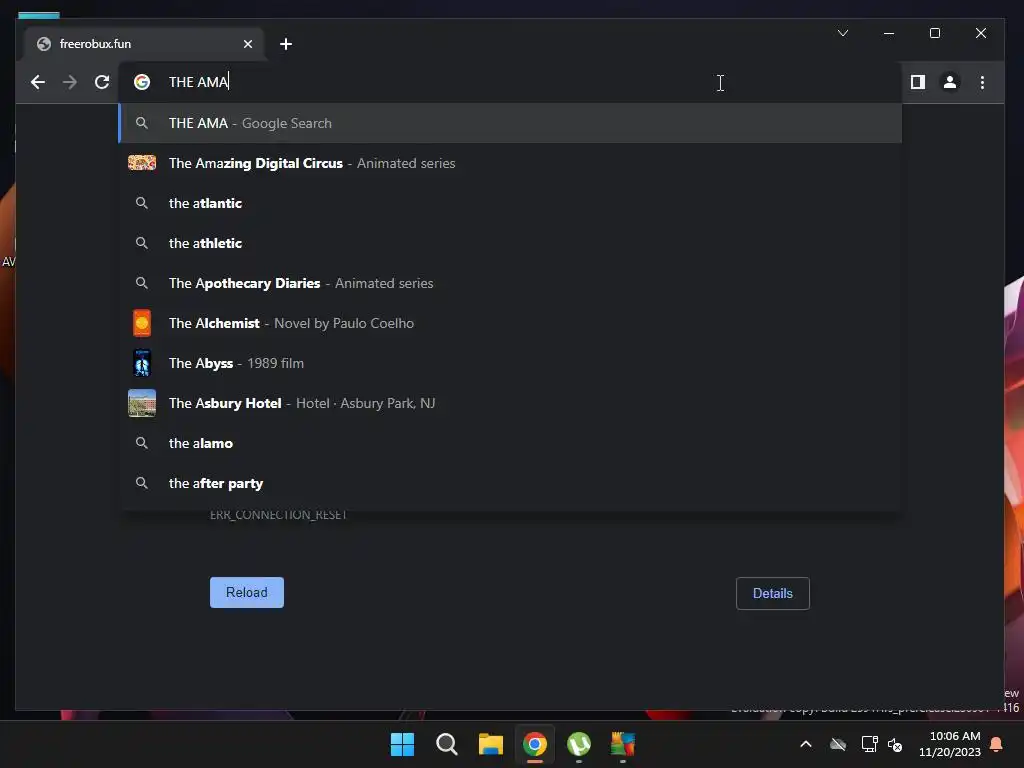This screenshot has width=1024, height=768.
Task: Maximize the Chrome window
Action: pyautogui.click(x=935, y=33)
